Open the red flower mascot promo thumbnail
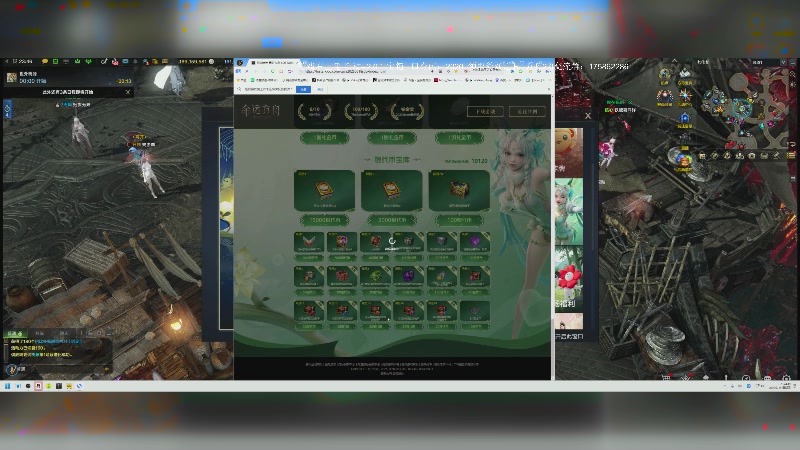 pyautogui.click(x=569, y=278)
